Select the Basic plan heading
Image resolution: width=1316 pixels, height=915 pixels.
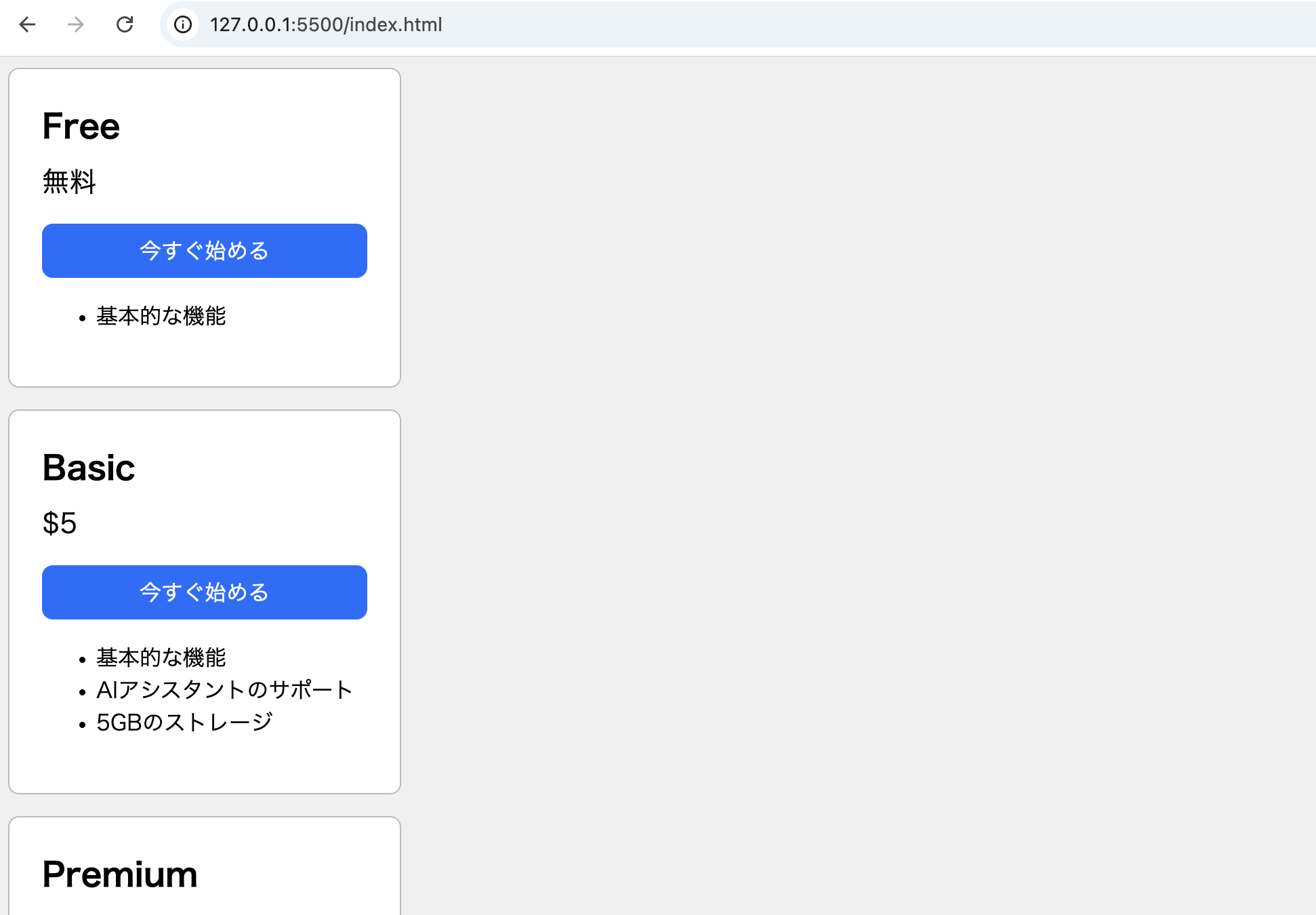pyautogui.click(x=88, y=466)
